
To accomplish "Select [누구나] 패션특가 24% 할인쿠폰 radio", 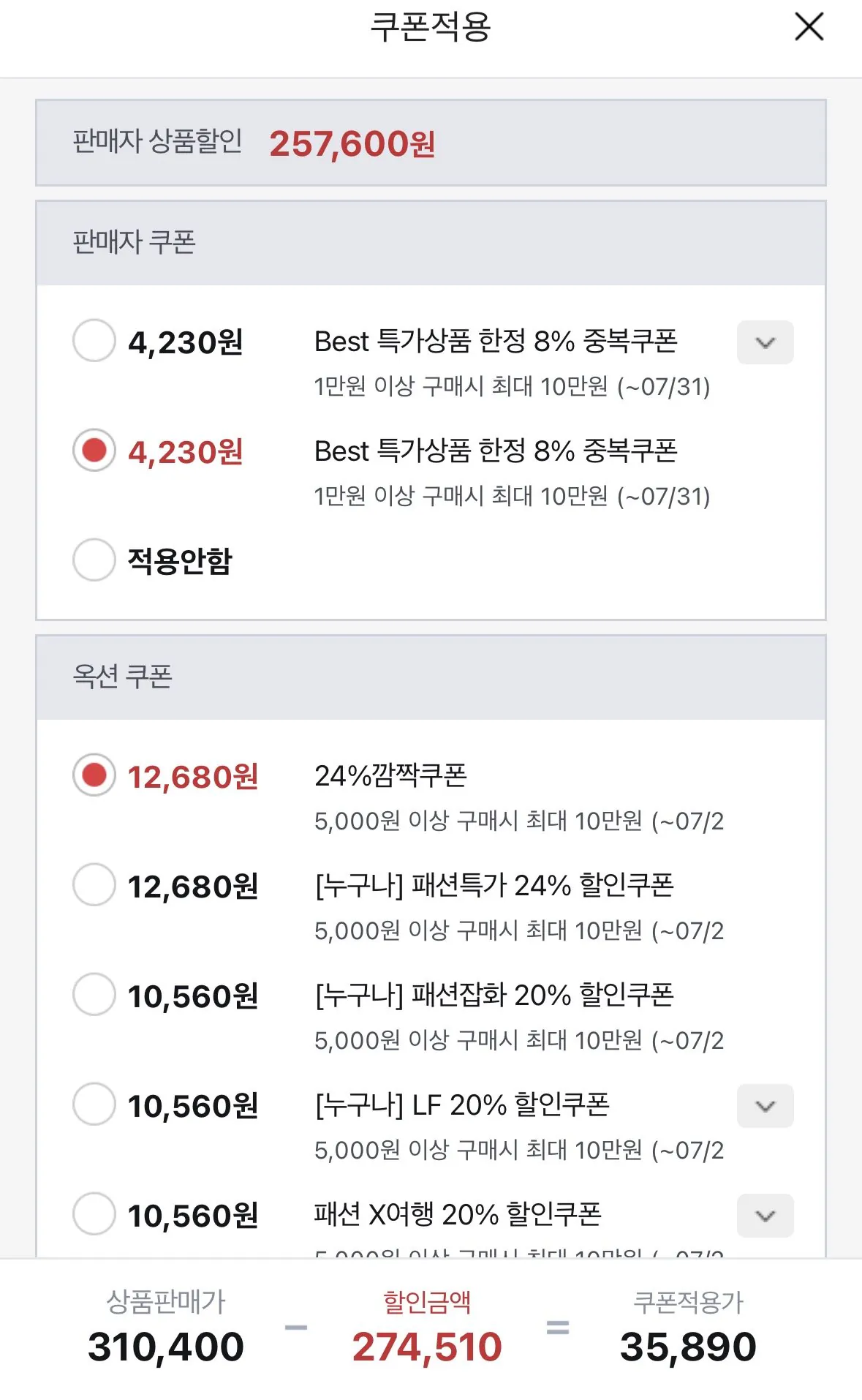I will point(94,885).
